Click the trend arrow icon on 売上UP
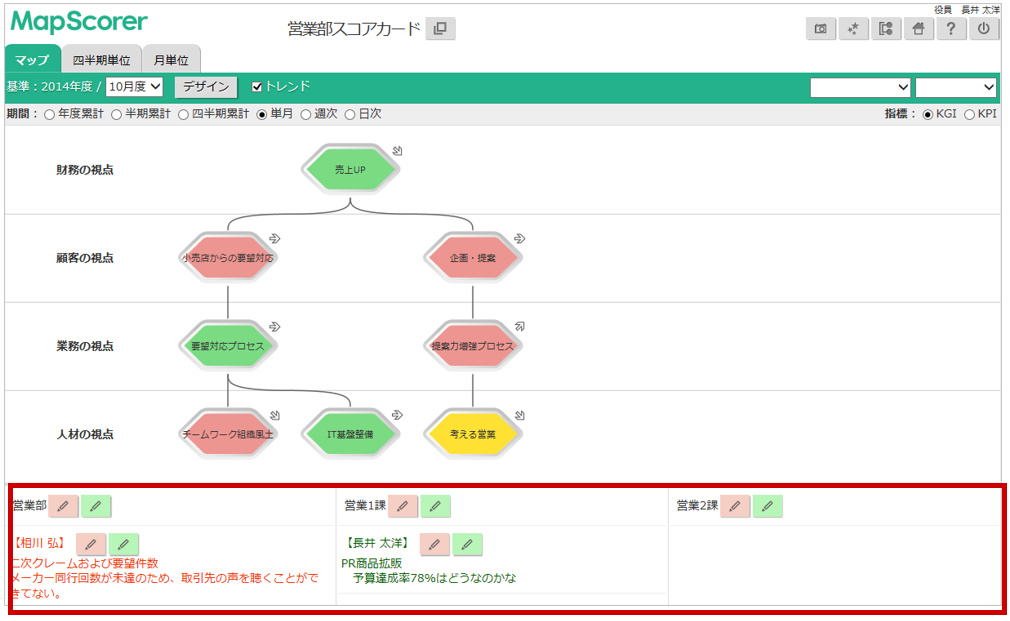This screenshot has width=1010, height=621. 397,151
